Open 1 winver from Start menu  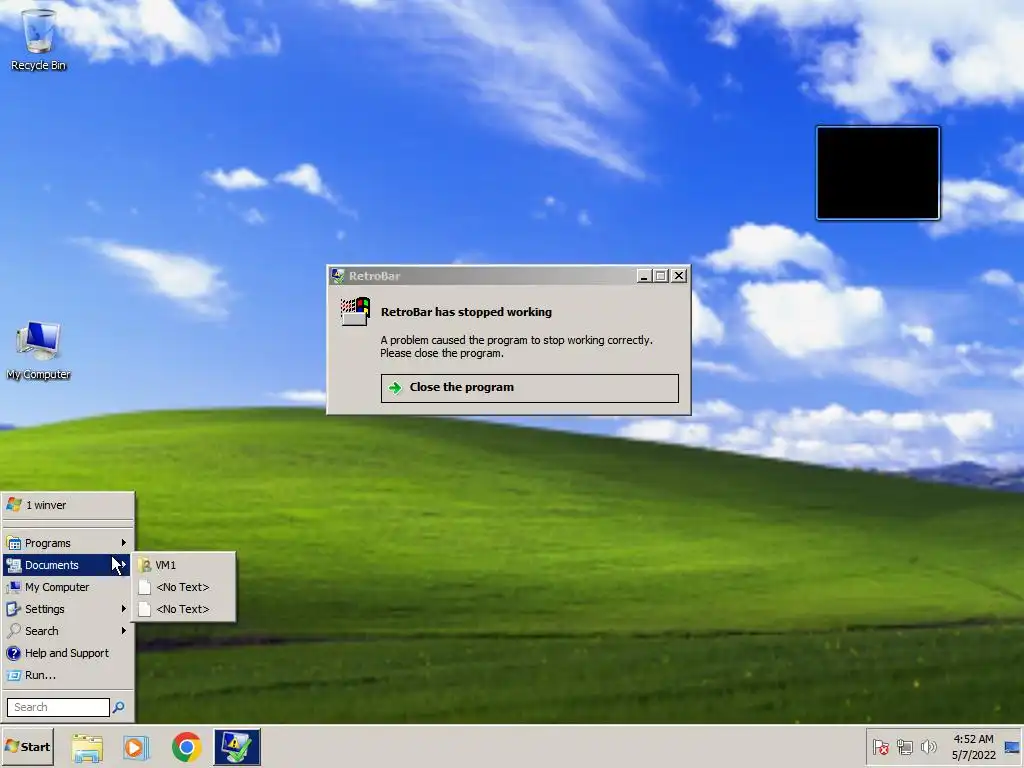point(68,505)
